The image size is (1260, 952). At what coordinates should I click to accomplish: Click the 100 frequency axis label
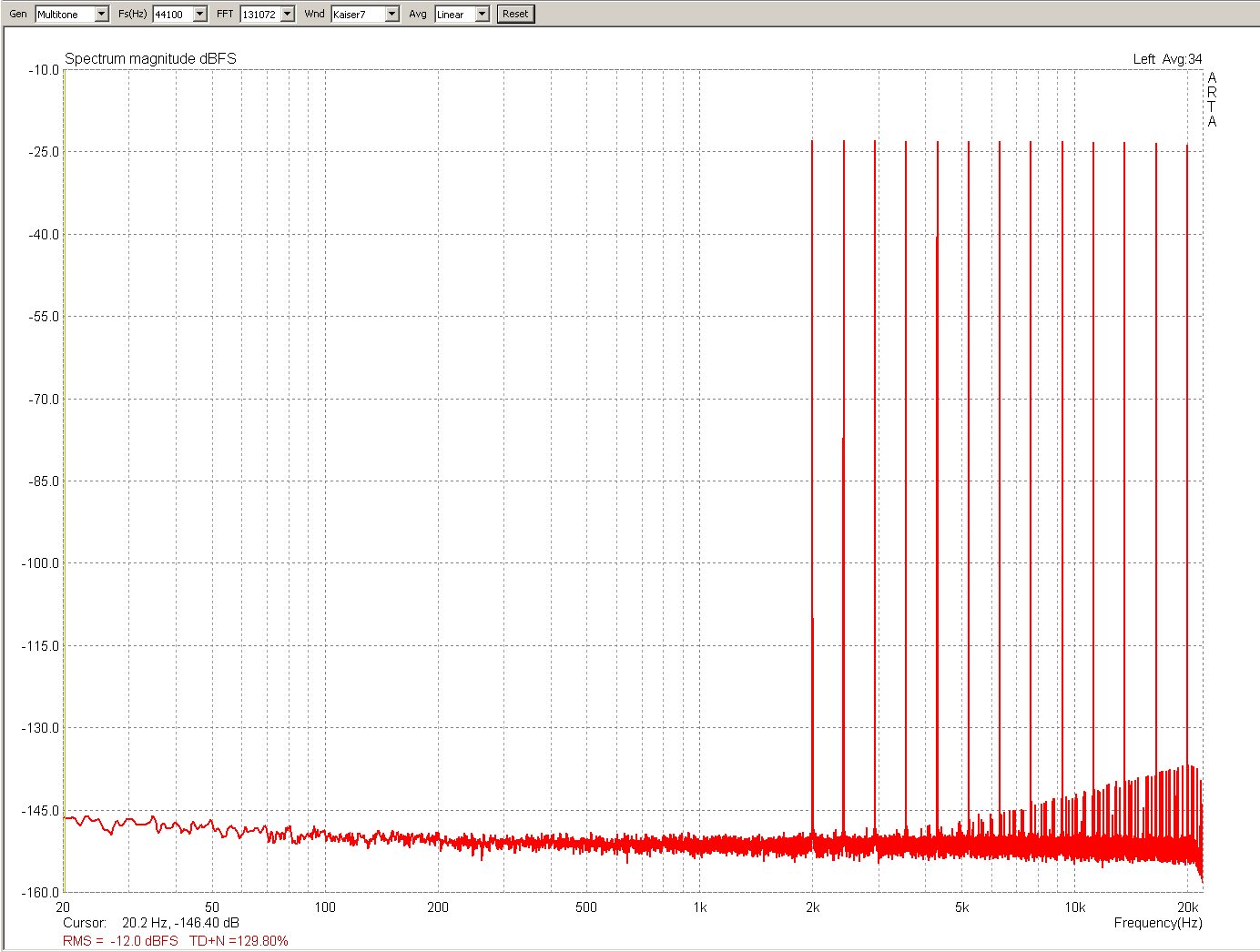click(325, 907)
